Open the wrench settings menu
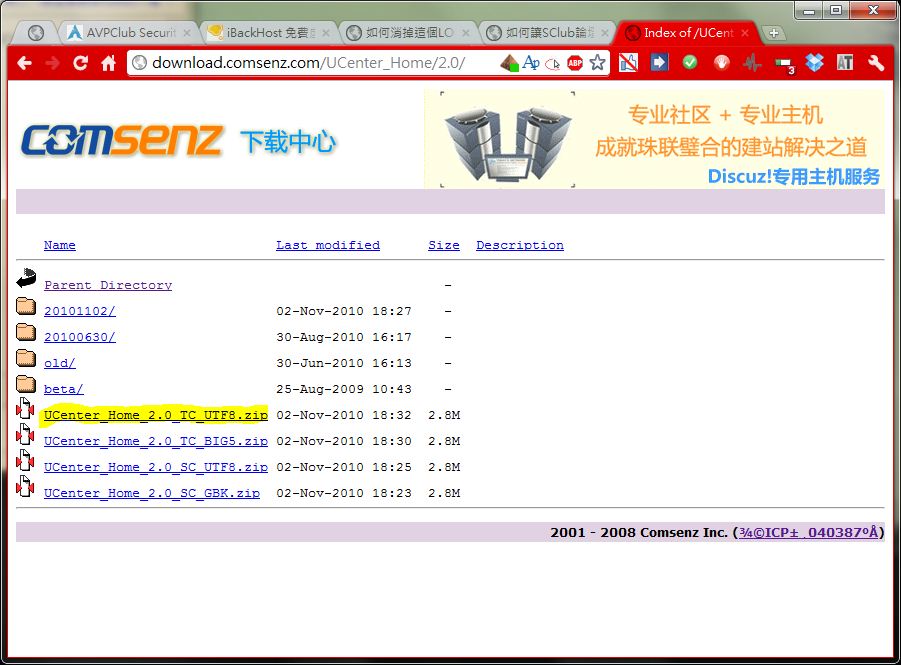Viewport: 901px width, 665px height. point(877,63)
